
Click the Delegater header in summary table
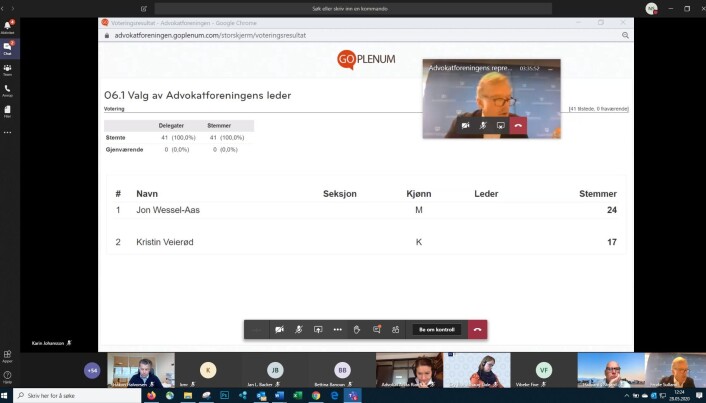(171, 126)
